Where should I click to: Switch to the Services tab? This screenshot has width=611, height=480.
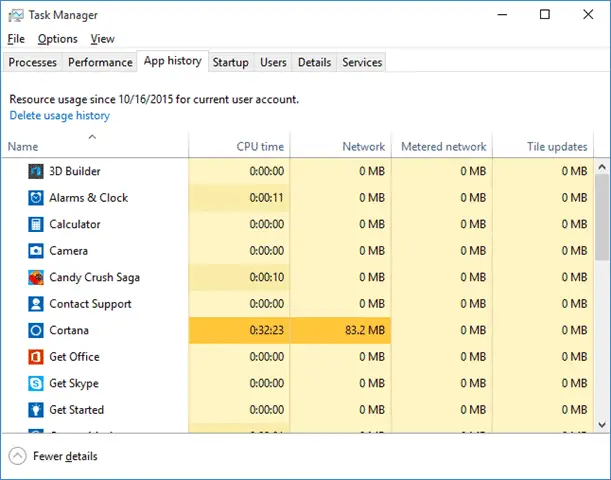click(362, 62)
